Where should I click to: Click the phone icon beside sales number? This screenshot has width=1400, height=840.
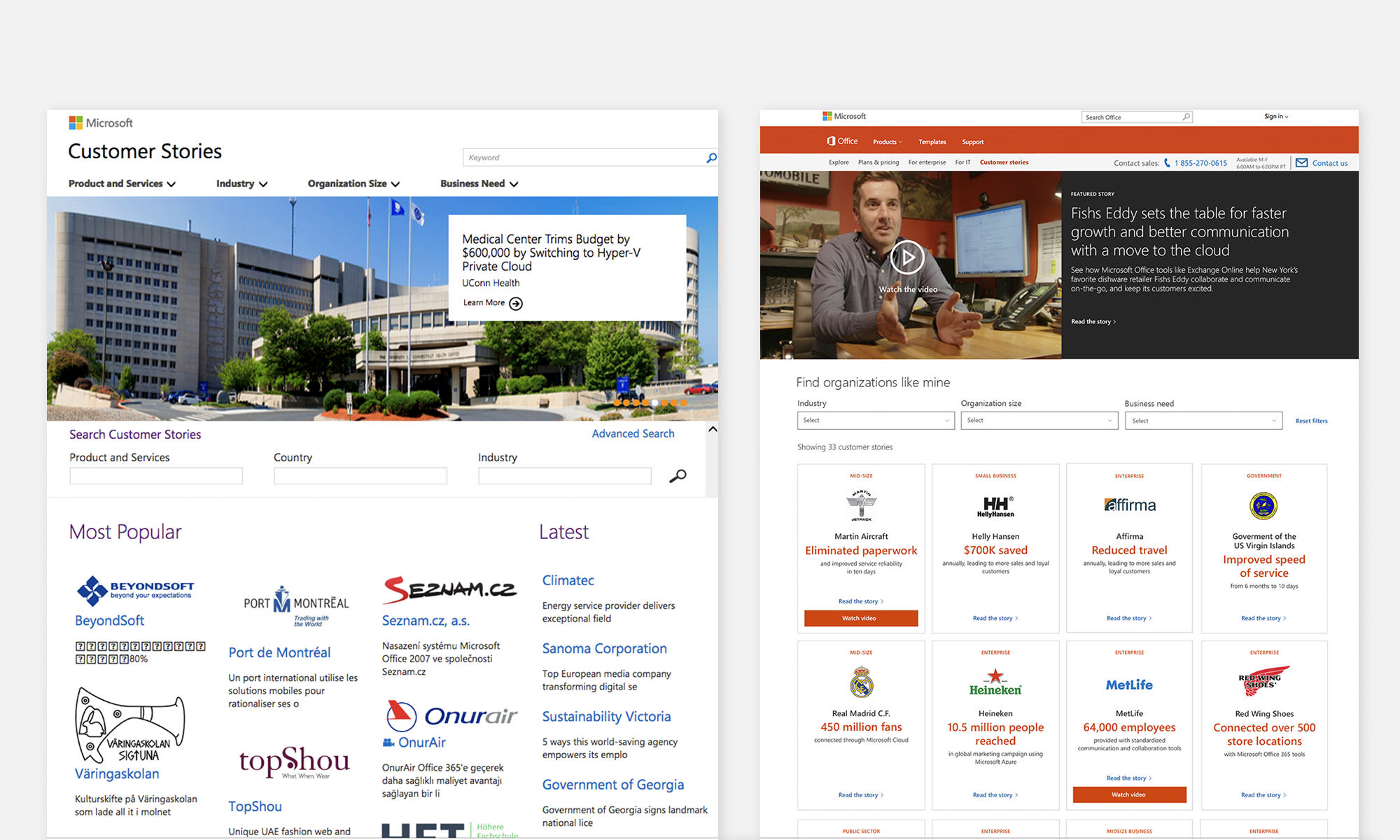click(x=1167, y=163)
